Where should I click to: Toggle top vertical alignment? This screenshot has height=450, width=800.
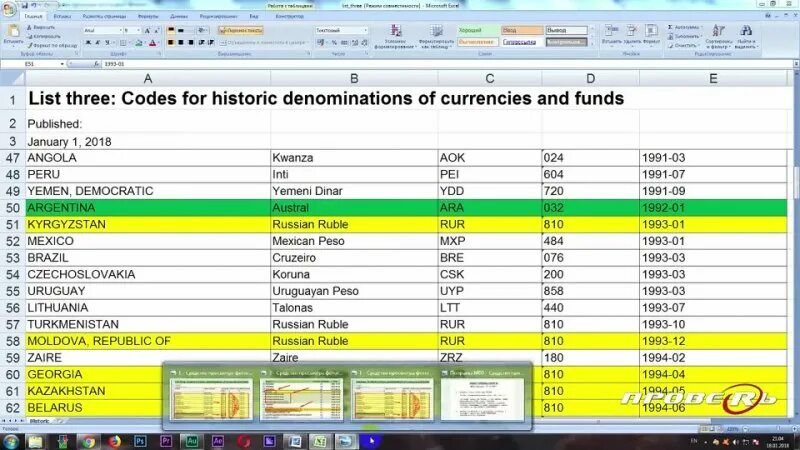[x=171, y=31]
